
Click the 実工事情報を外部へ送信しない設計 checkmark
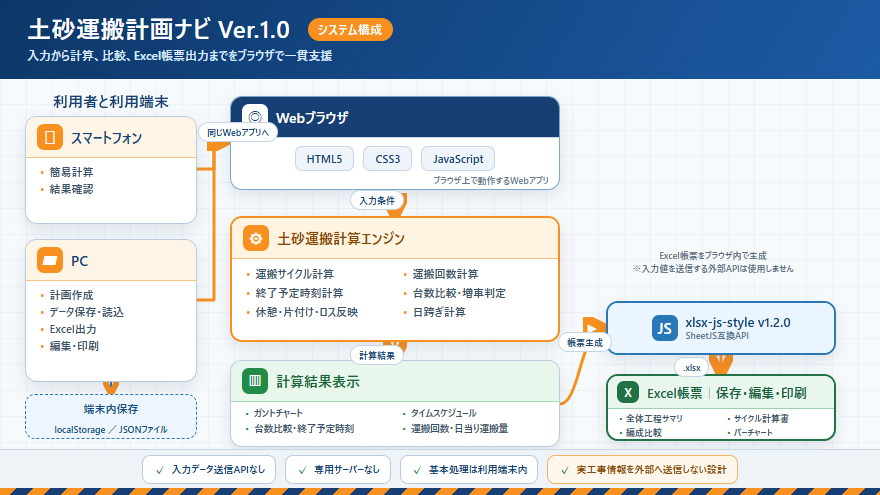565,470
